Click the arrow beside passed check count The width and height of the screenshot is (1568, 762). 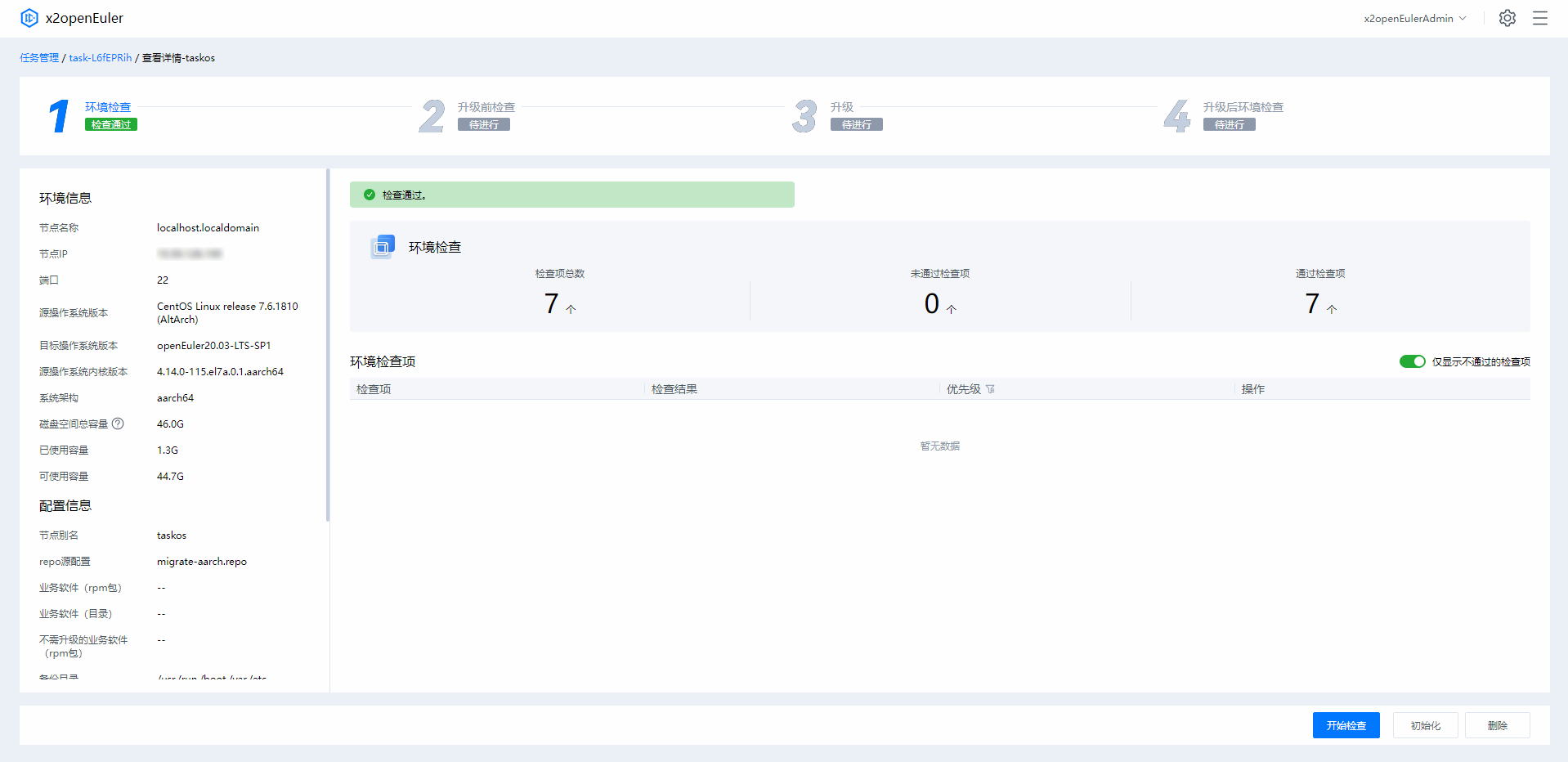tap(1332, 309)
